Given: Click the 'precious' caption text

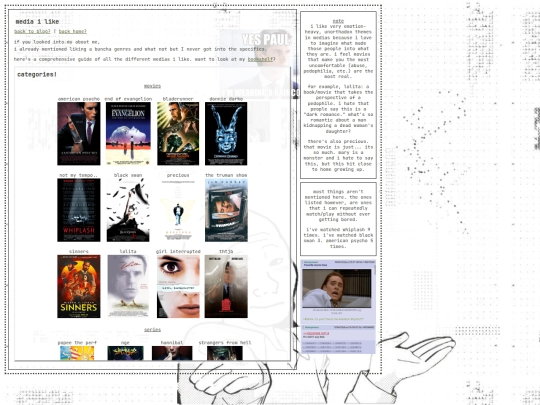Looking at the screenshot, I should (x=178, y=175).
